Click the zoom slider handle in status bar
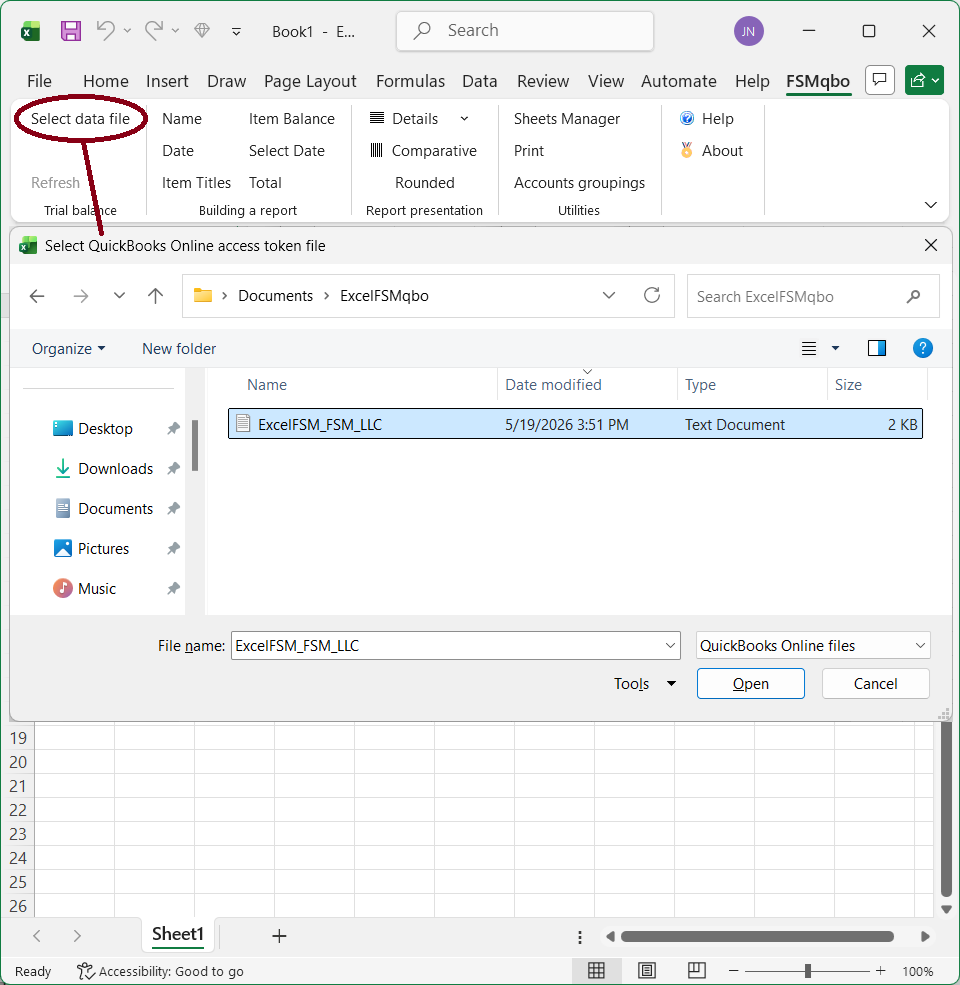The height and width of the screenshot is (985, 960). (x=808, y=971)
